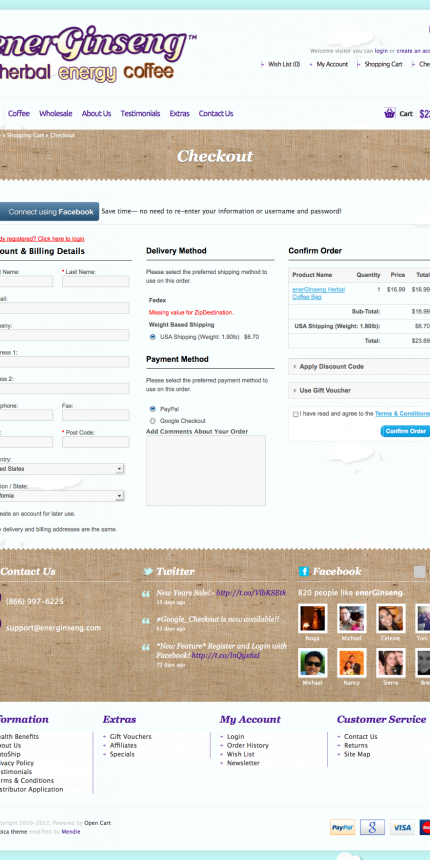The width and height of the screenshot is (430, 860).
Task: Click the Google Checkout badge in footer
Action: pyautogui.click(x=372, y=827)
